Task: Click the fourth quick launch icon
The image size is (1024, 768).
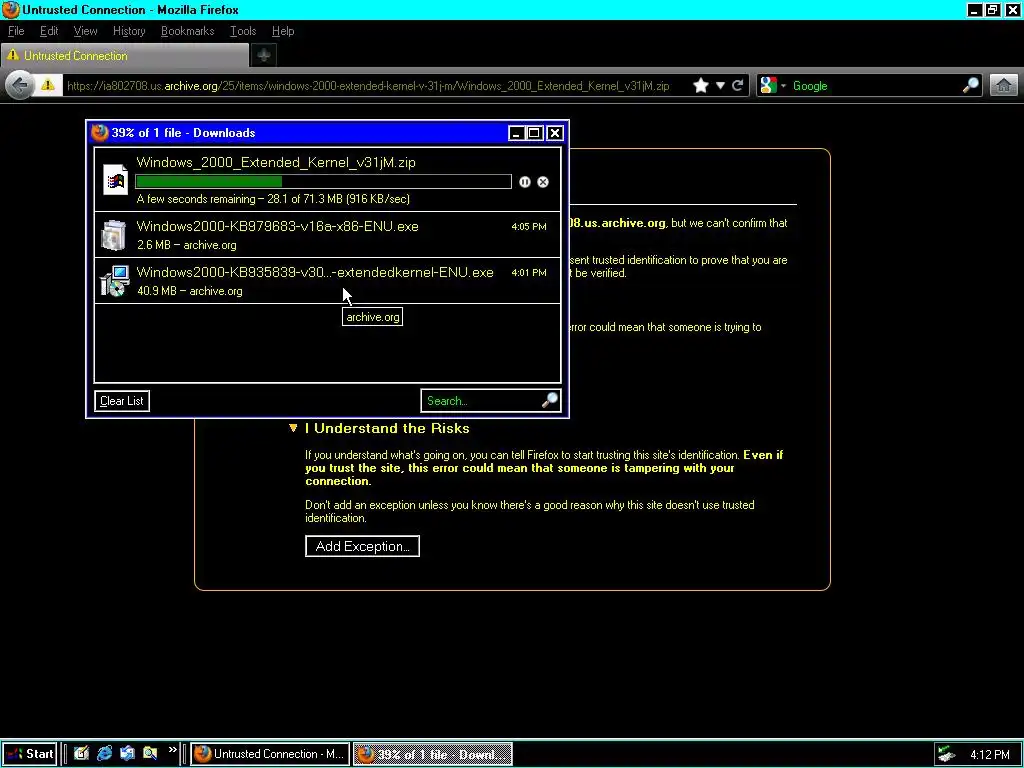Action: (150, 754)
